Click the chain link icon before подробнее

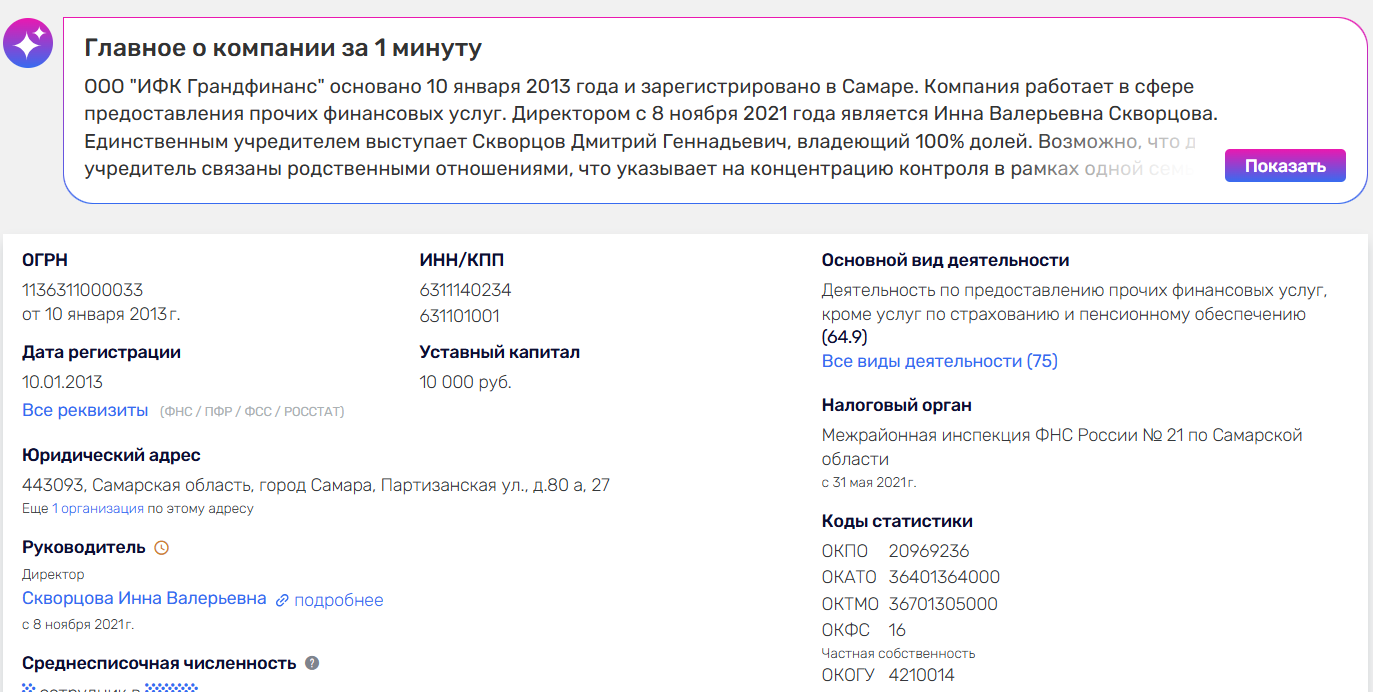click(282, 600)
